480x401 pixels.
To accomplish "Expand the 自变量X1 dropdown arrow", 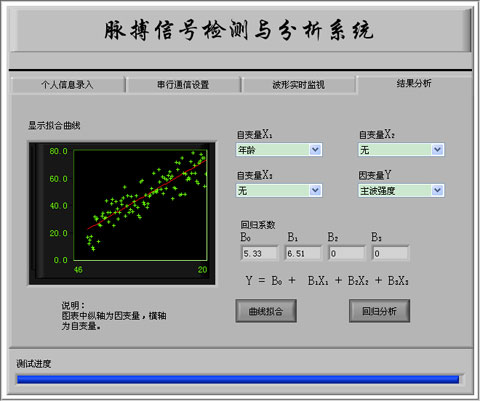I will [315, 150].
